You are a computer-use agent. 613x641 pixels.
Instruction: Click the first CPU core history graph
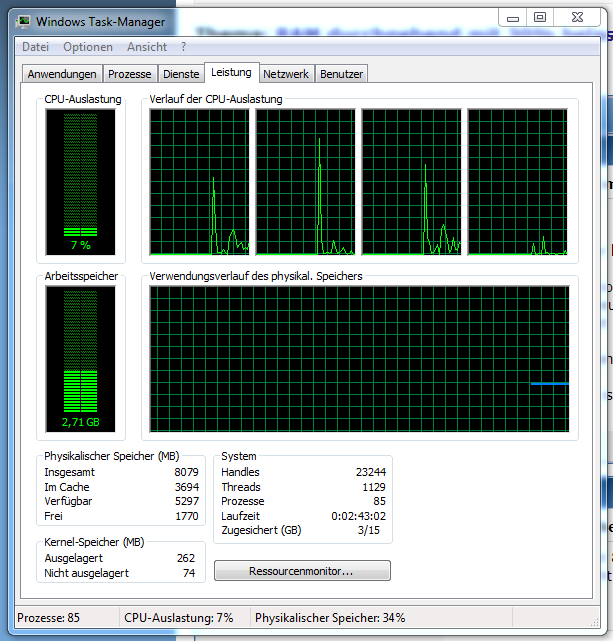click(199, 182)
